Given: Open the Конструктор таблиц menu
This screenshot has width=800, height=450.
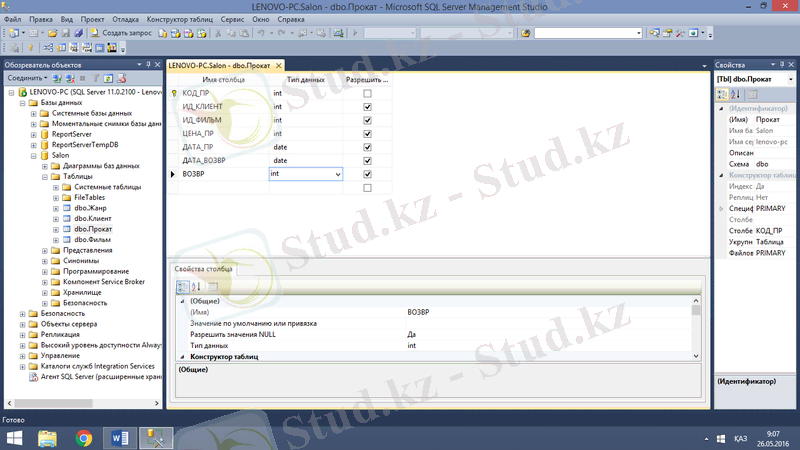Looking at the screenshot, I should pyautogui.click(x=180, y=19).
